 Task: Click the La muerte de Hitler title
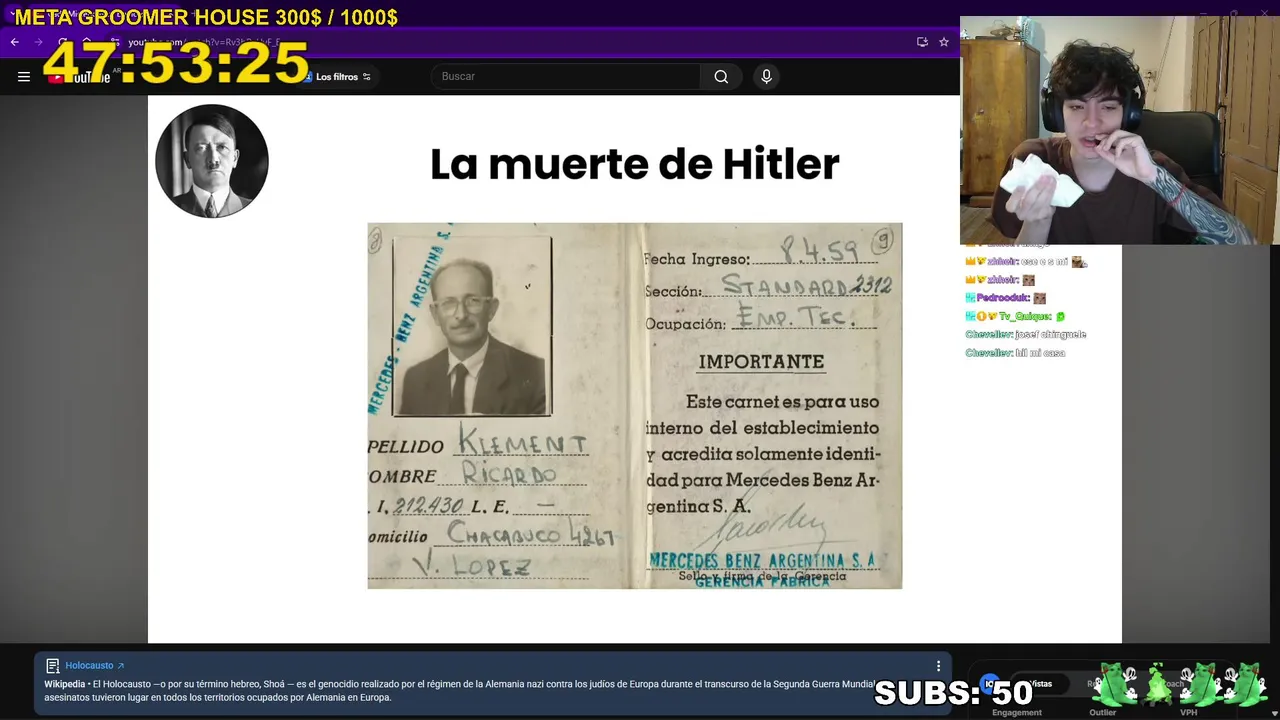tap(634, 164)
